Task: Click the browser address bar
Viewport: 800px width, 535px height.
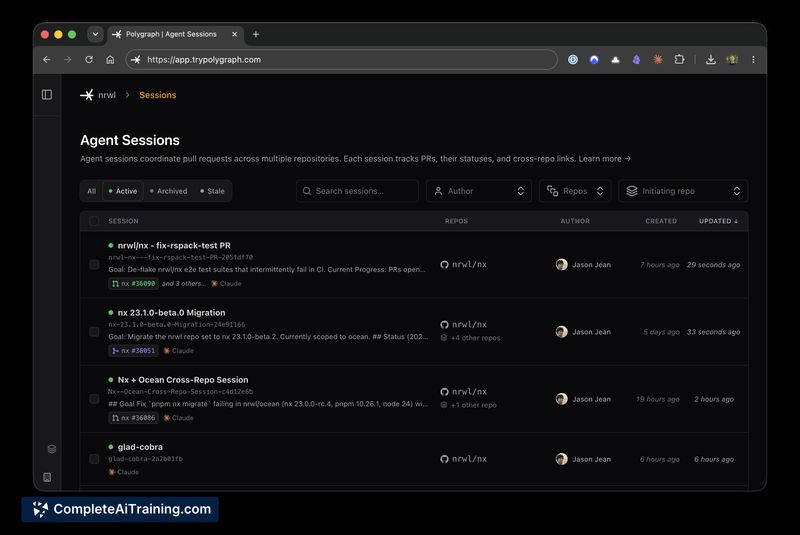Action: pos(342,60)
